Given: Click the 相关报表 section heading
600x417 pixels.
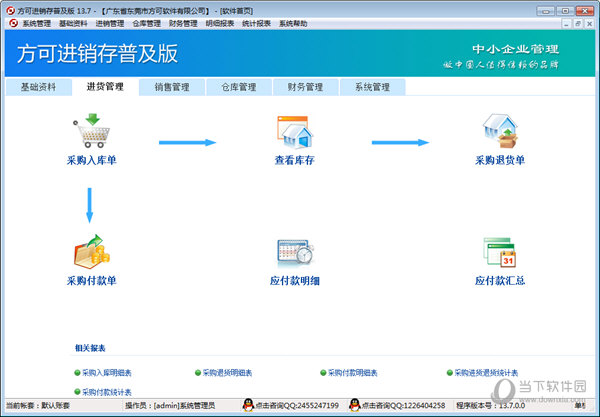Looking at the screenshot, I should (x=90, y=348).
